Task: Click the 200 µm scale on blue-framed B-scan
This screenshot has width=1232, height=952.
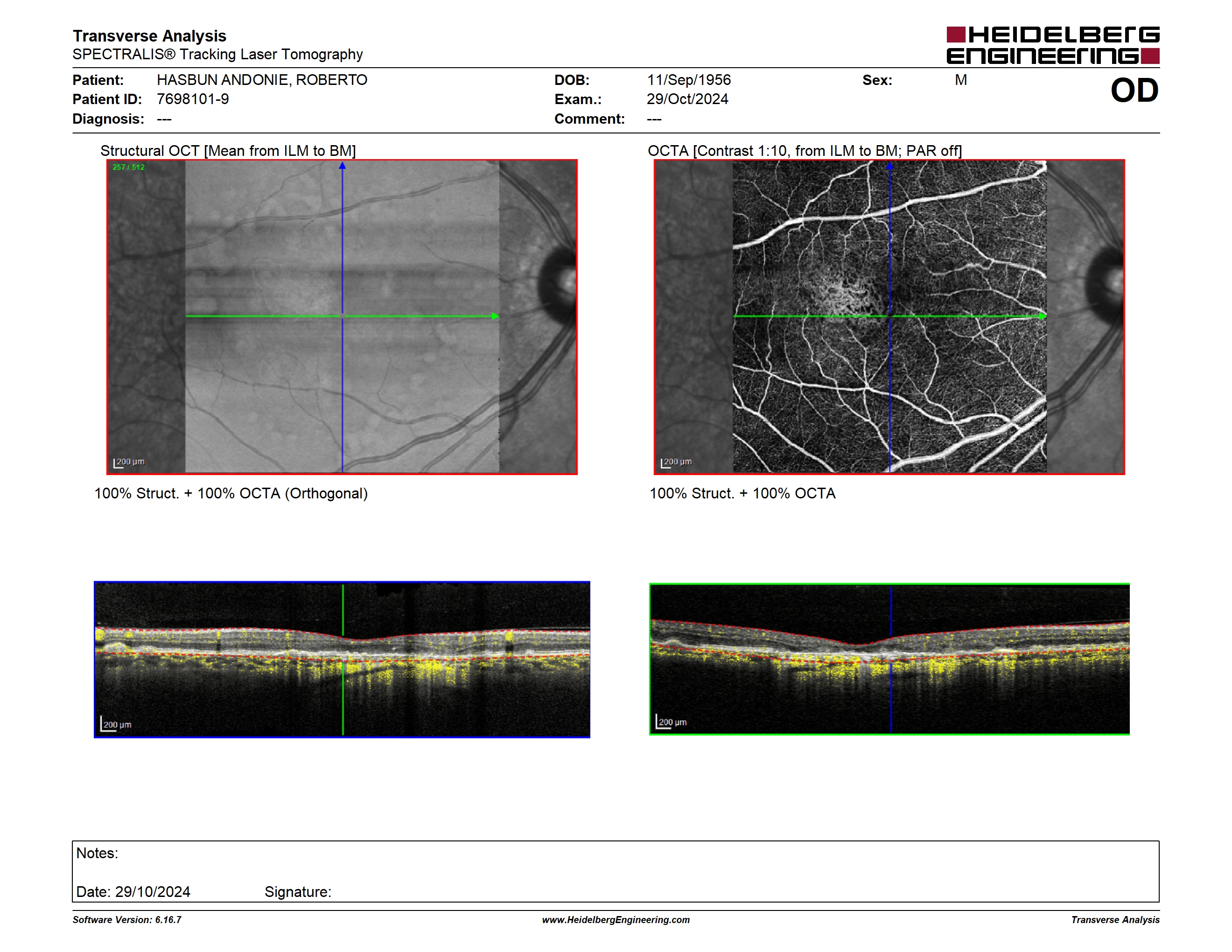Action: pyautogui.click(x=116, y=724)
